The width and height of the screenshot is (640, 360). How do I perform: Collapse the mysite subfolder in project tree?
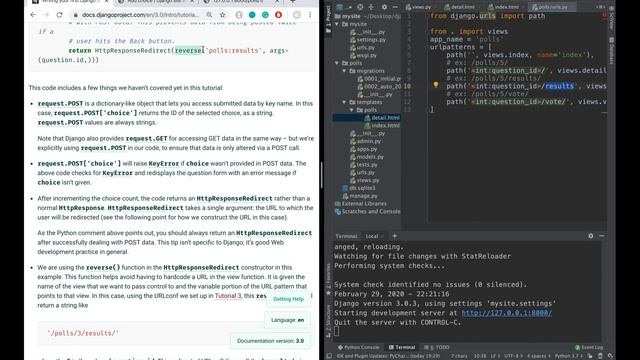pos(337,24)
